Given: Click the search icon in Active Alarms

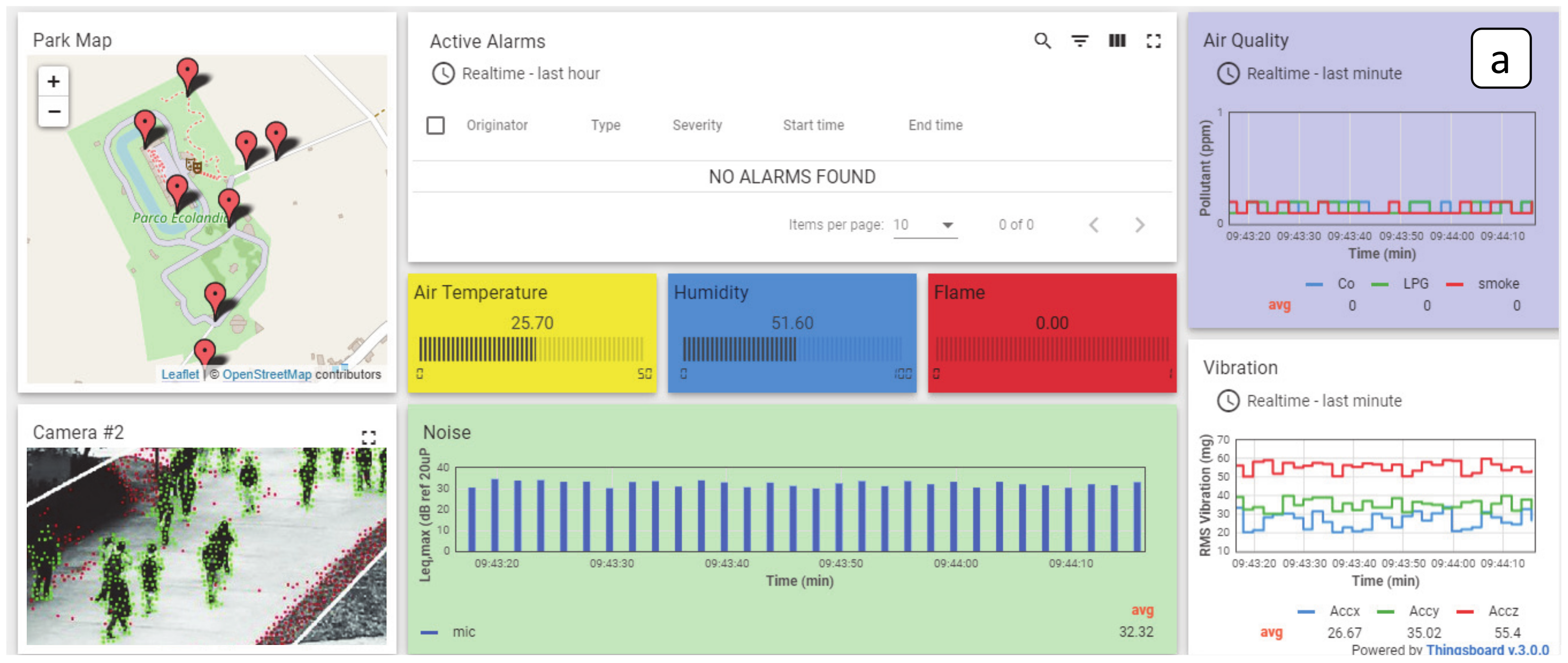Looking at the screenshot, I should 1042,41.
